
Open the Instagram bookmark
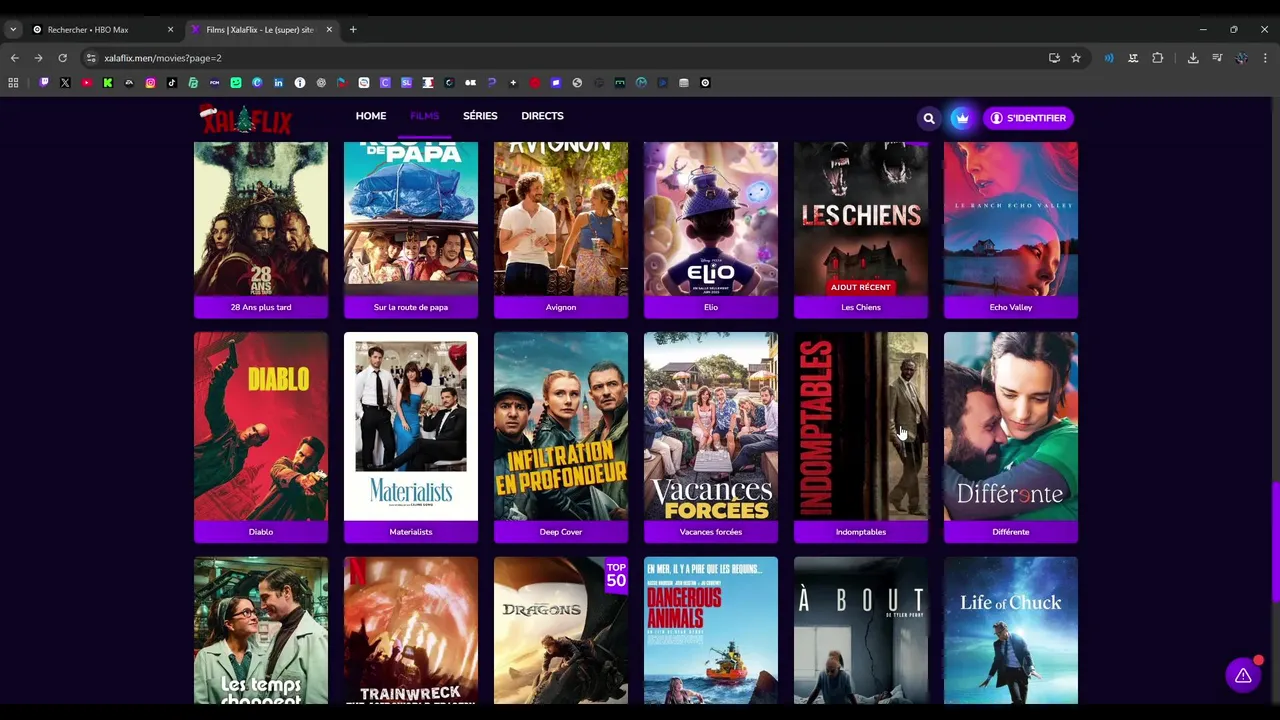point(150,83)
